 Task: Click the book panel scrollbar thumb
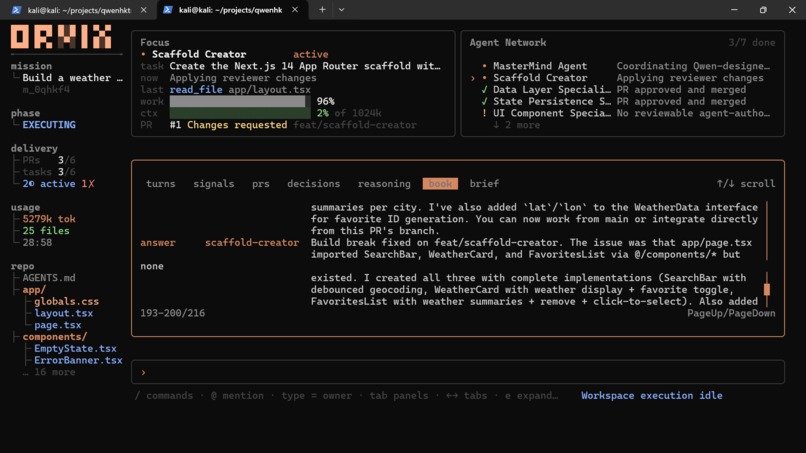tap(766, 289)
